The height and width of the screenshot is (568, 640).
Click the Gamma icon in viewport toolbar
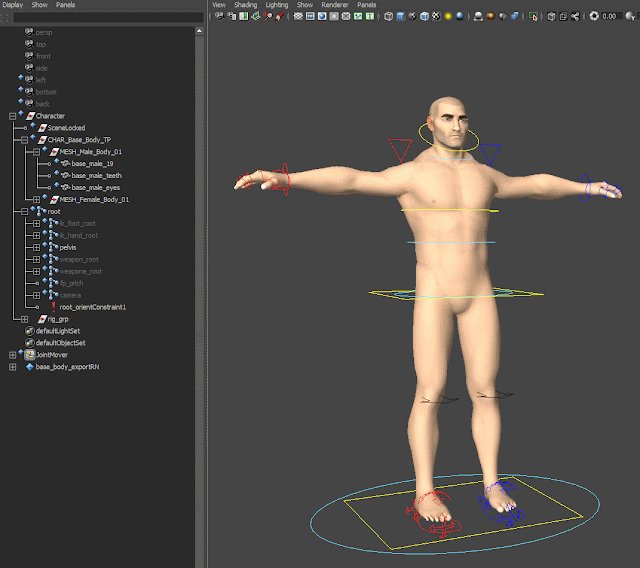pos(631,16)
